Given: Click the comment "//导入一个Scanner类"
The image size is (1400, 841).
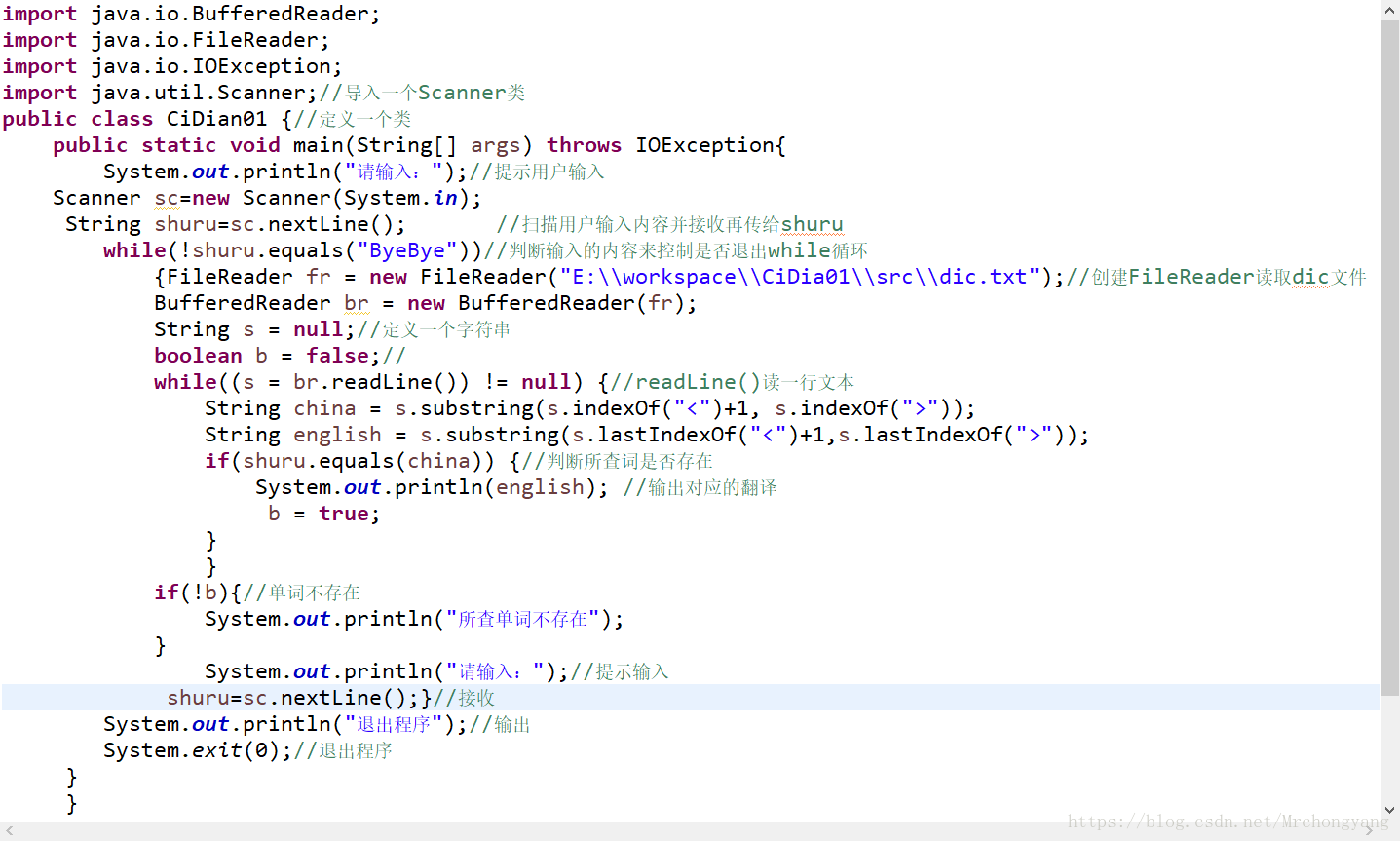Looking at the screenshot, I should tap(423, 93).
